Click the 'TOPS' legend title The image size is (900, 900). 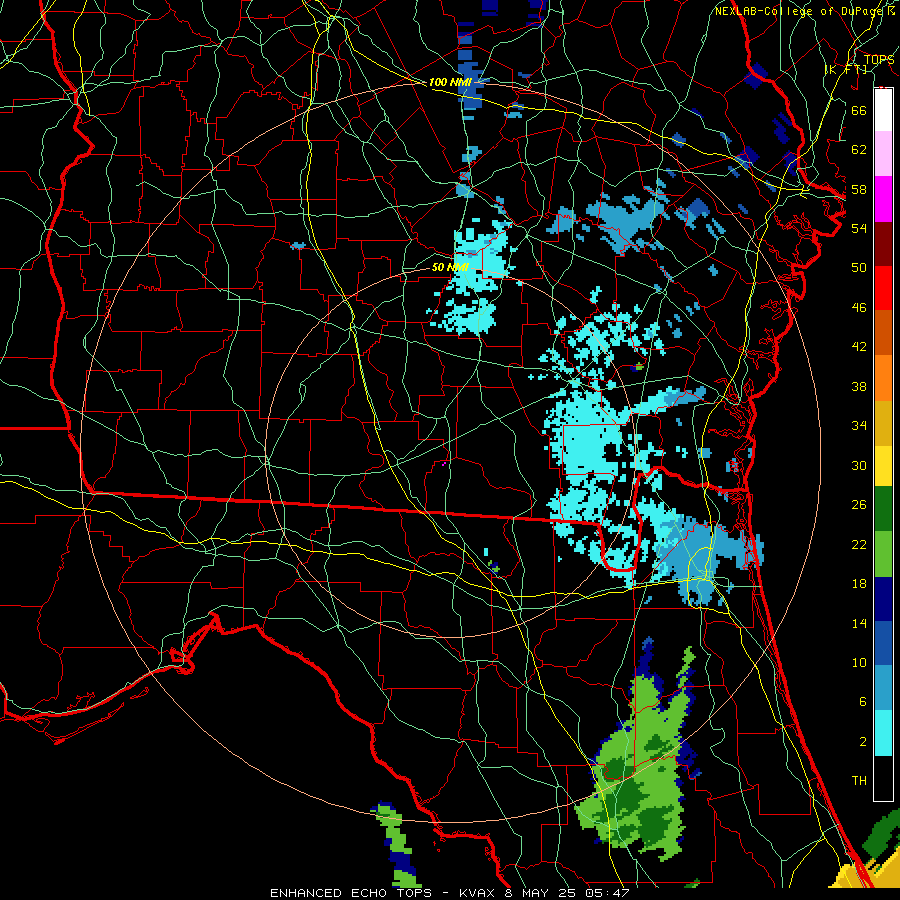click(879, 60)
